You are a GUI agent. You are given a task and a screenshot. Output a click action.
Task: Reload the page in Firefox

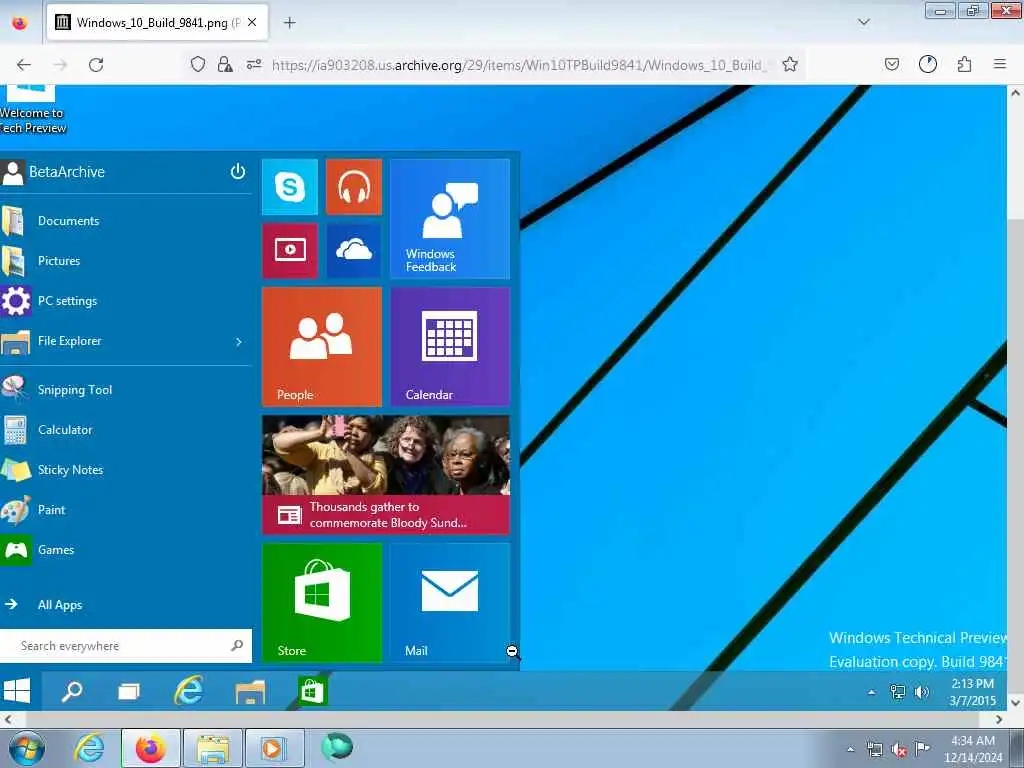[x=96, y=65]
